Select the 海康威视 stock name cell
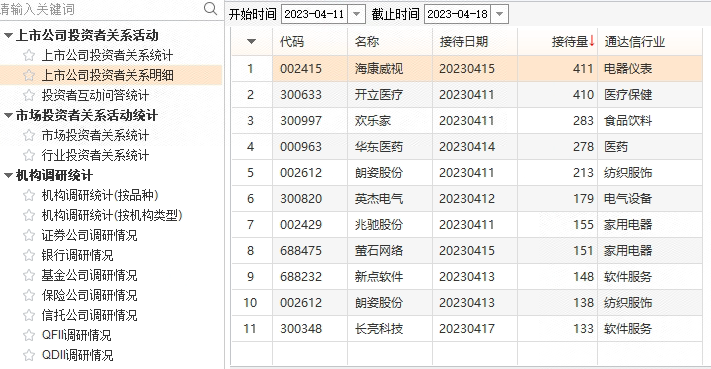The height and width of the screenshot is (369, 711). point(390,68)
